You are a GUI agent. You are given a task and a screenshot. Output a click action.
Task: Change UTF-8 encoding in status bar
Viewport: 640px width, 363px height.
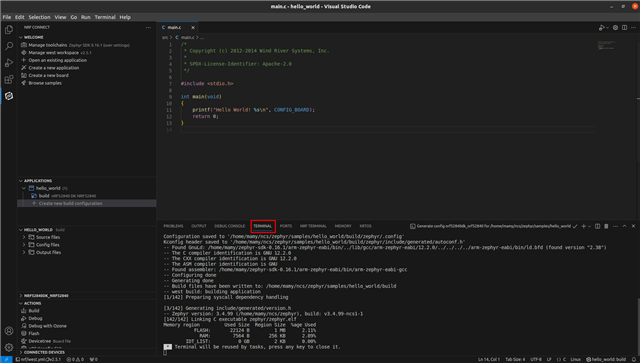tap(536, 359)
